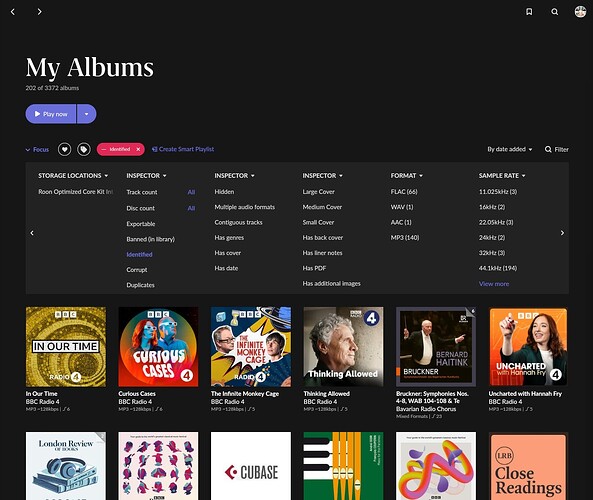Open the search magnifier icon
593x500 pixels.
(x=554, y=12)
